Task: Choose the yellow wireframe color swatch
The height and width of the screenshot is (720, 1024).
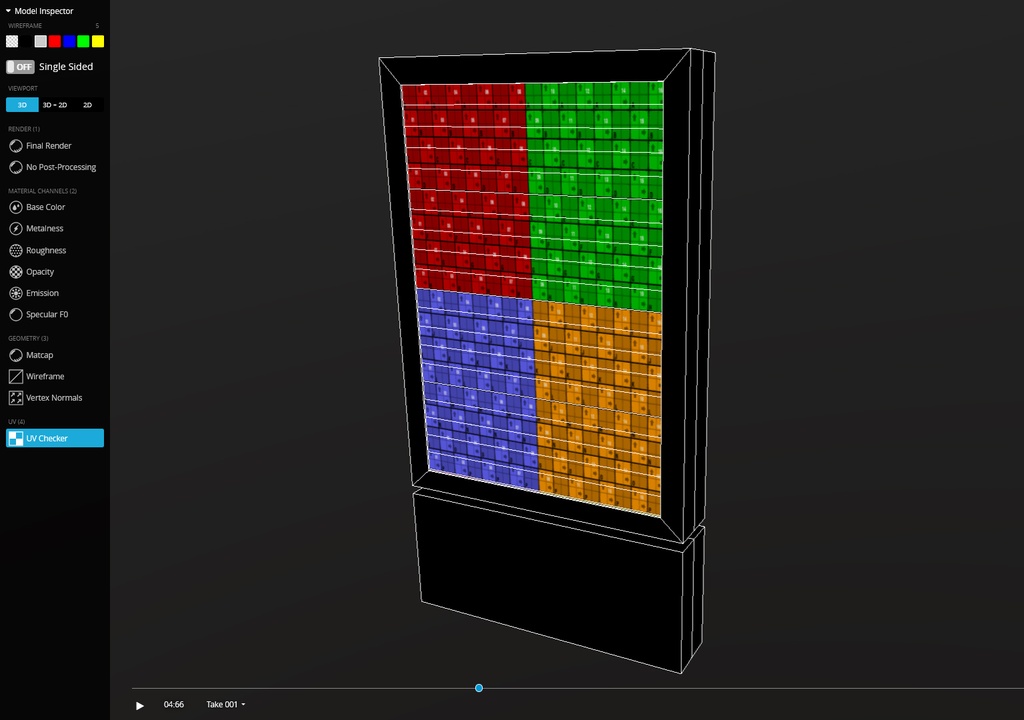Action: click(98, 41)
